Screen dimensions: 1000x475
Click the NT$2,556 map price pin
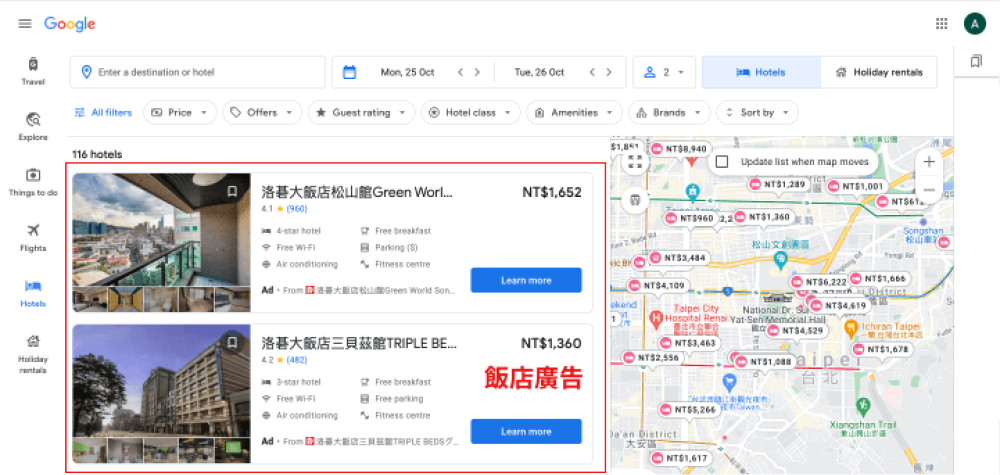(x=651, y=358)
